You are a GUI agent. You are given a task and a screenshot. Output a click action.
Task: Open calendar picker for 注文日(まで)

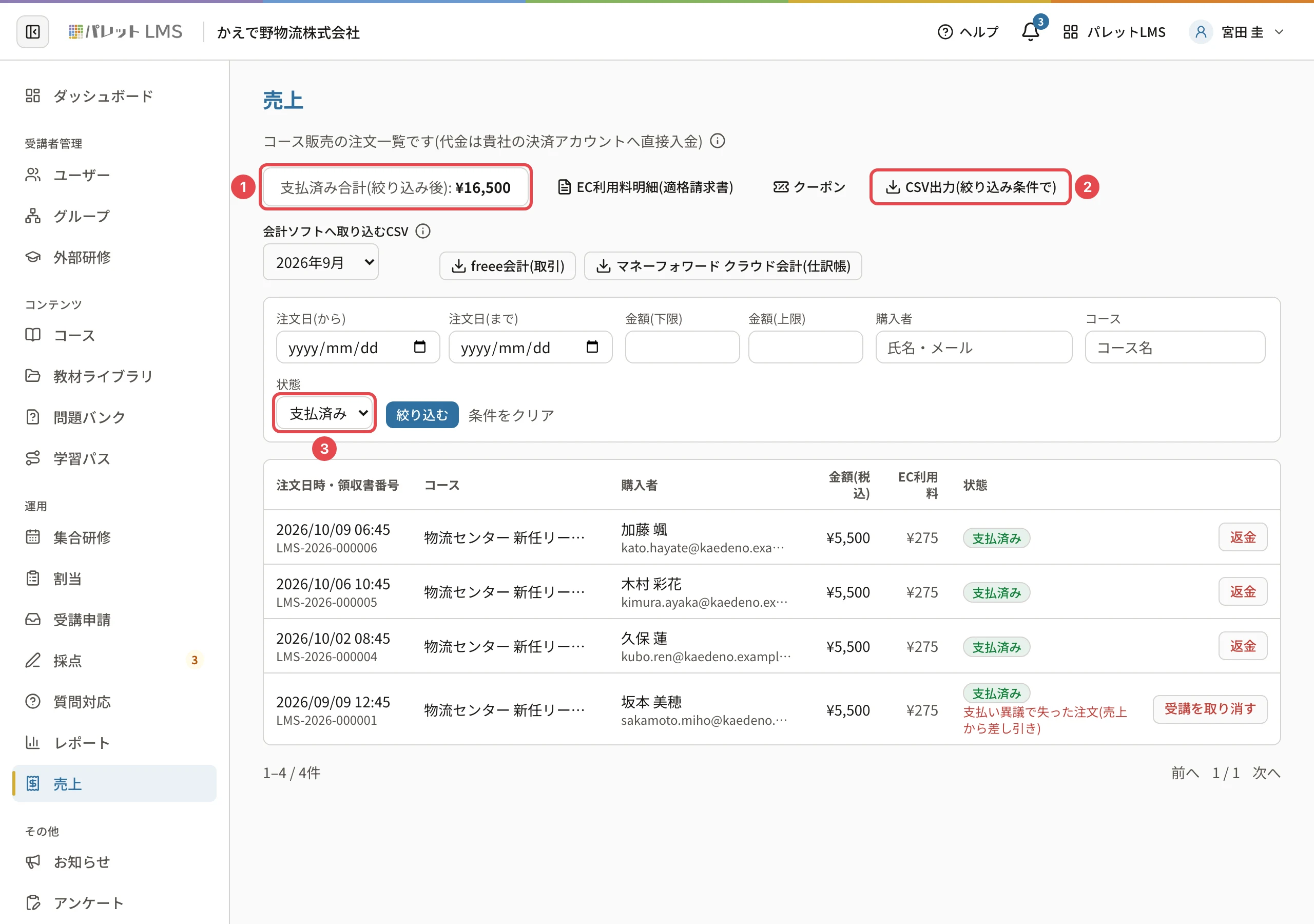[x=592, y=347]
